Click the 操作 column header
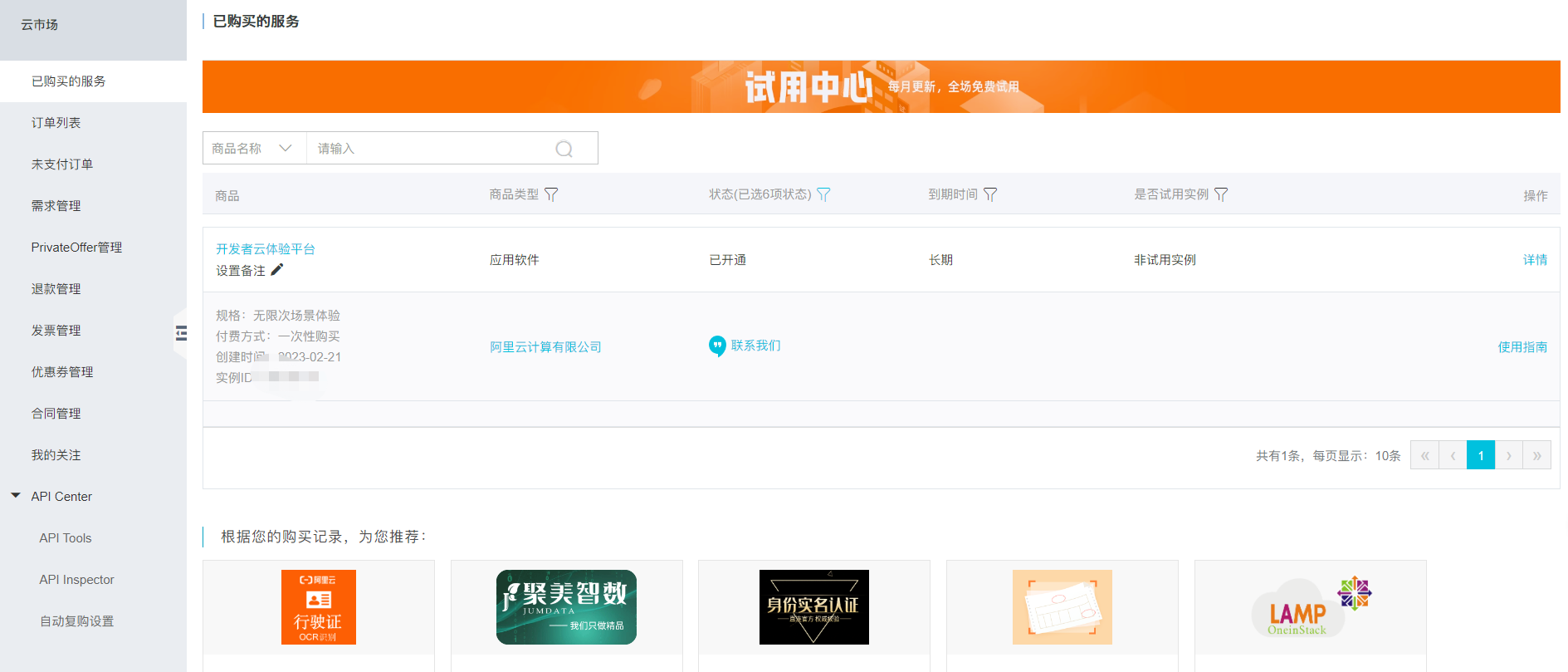 pyautogui.click(x=1535, y=196)
